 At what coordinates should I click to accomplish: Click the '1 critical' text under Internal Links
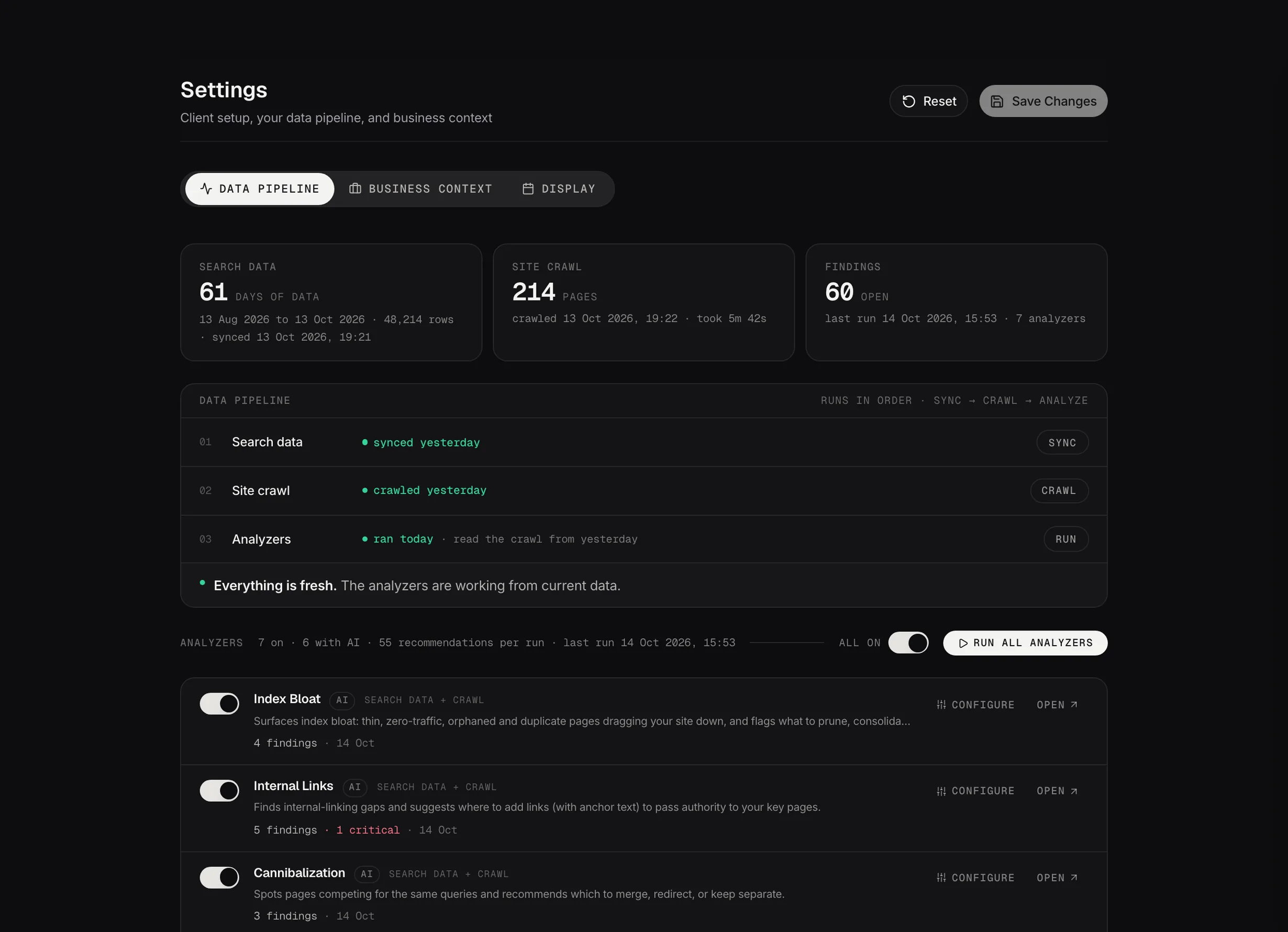pos(368,830)
